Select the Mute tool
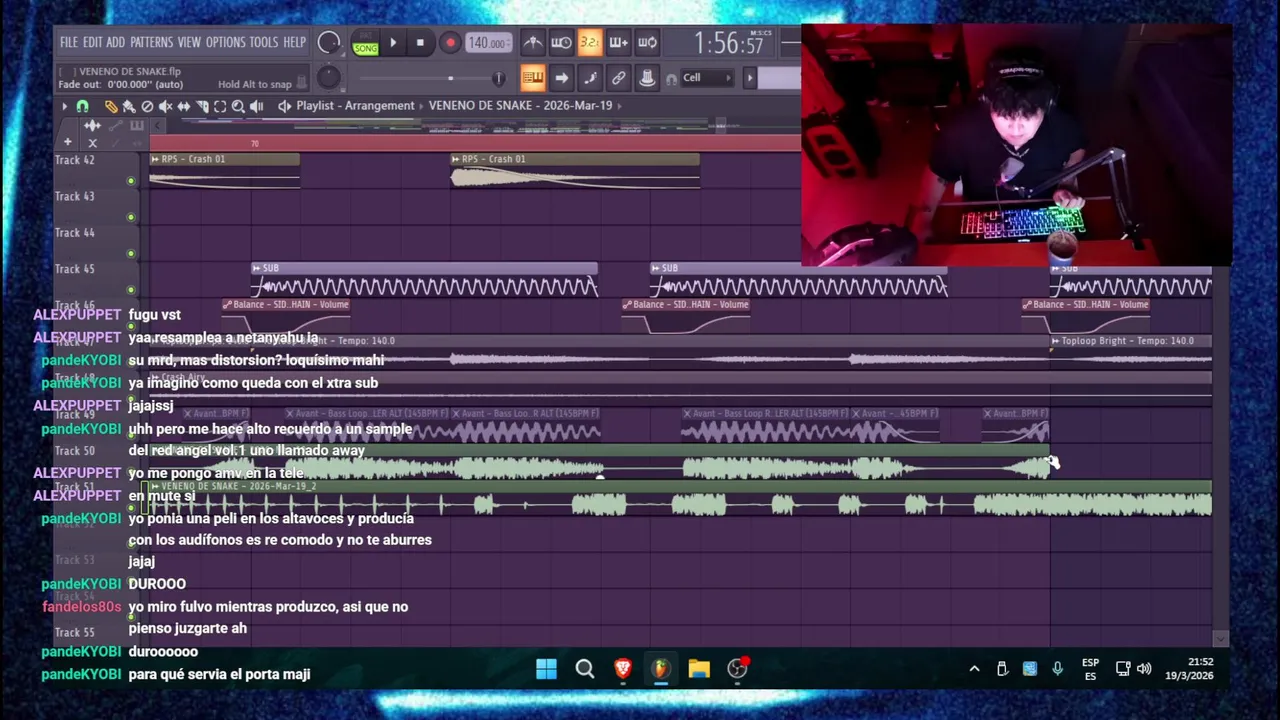The height and width of the screenshot is (720, 1280). click(x=165, y=106)
